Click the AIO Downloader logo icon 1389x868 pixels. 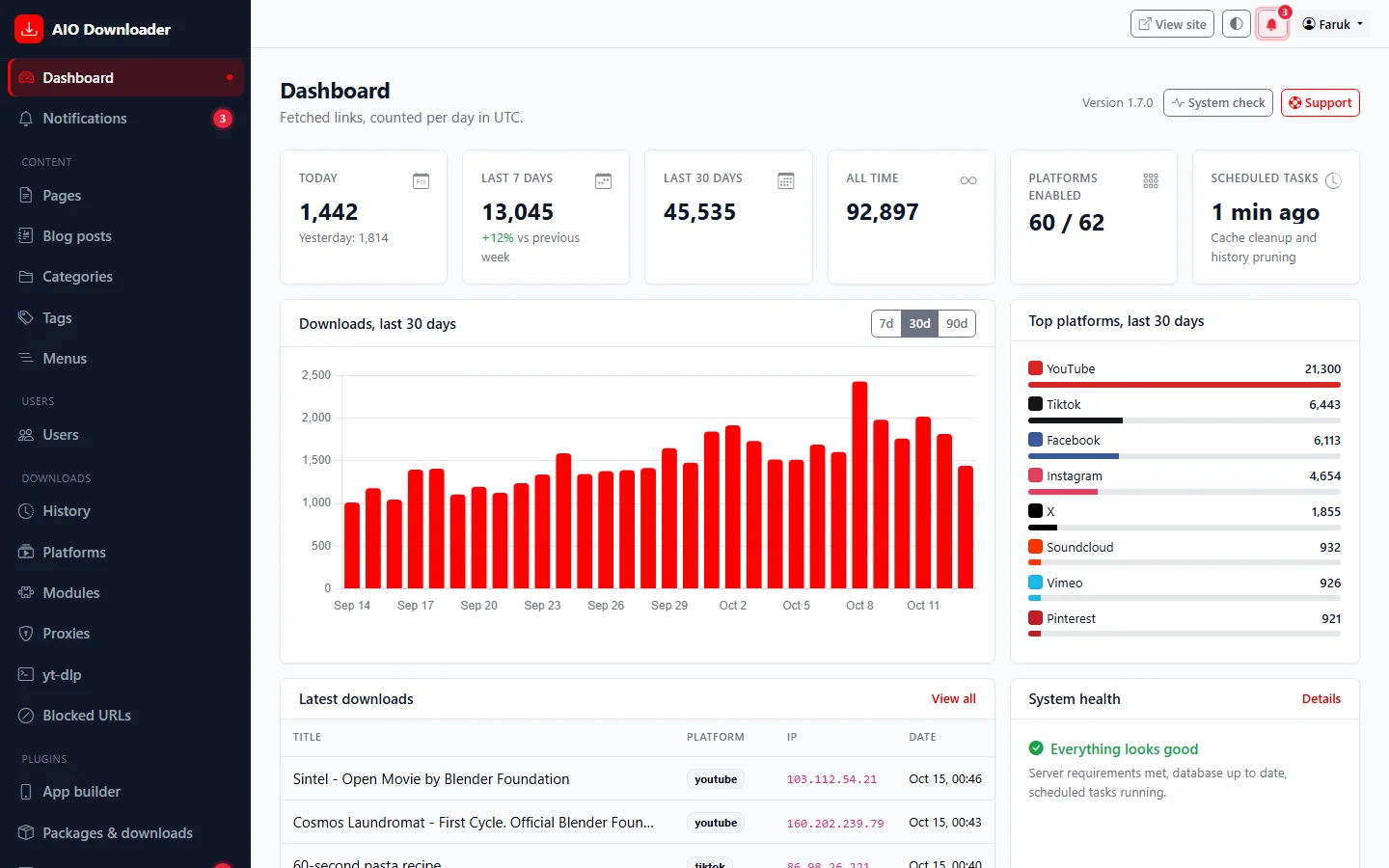(x=29, y=29)
